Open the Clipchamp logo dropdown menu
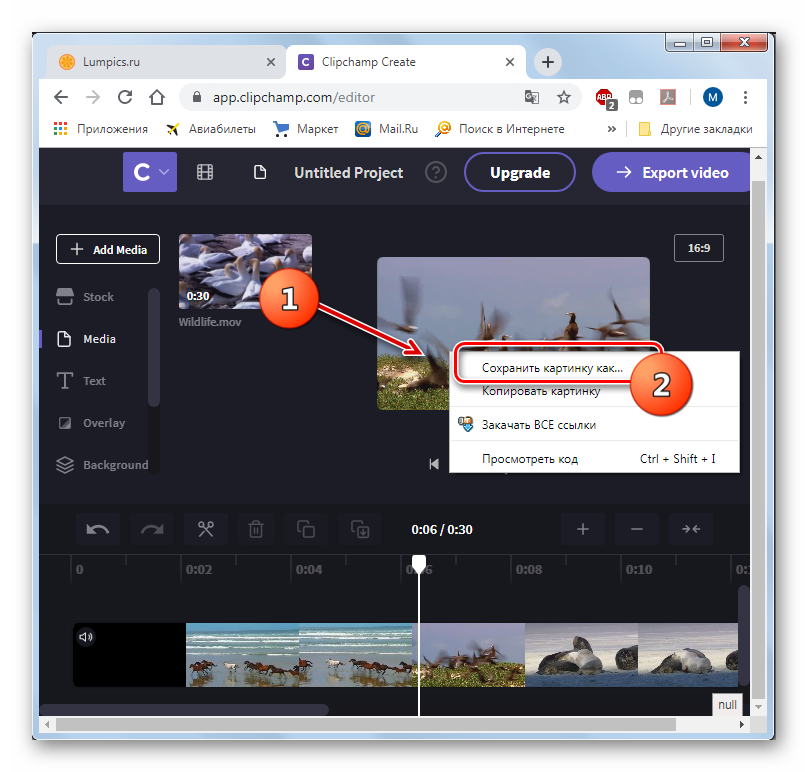This screenshot has width=808, height=772. click(149, 172)
